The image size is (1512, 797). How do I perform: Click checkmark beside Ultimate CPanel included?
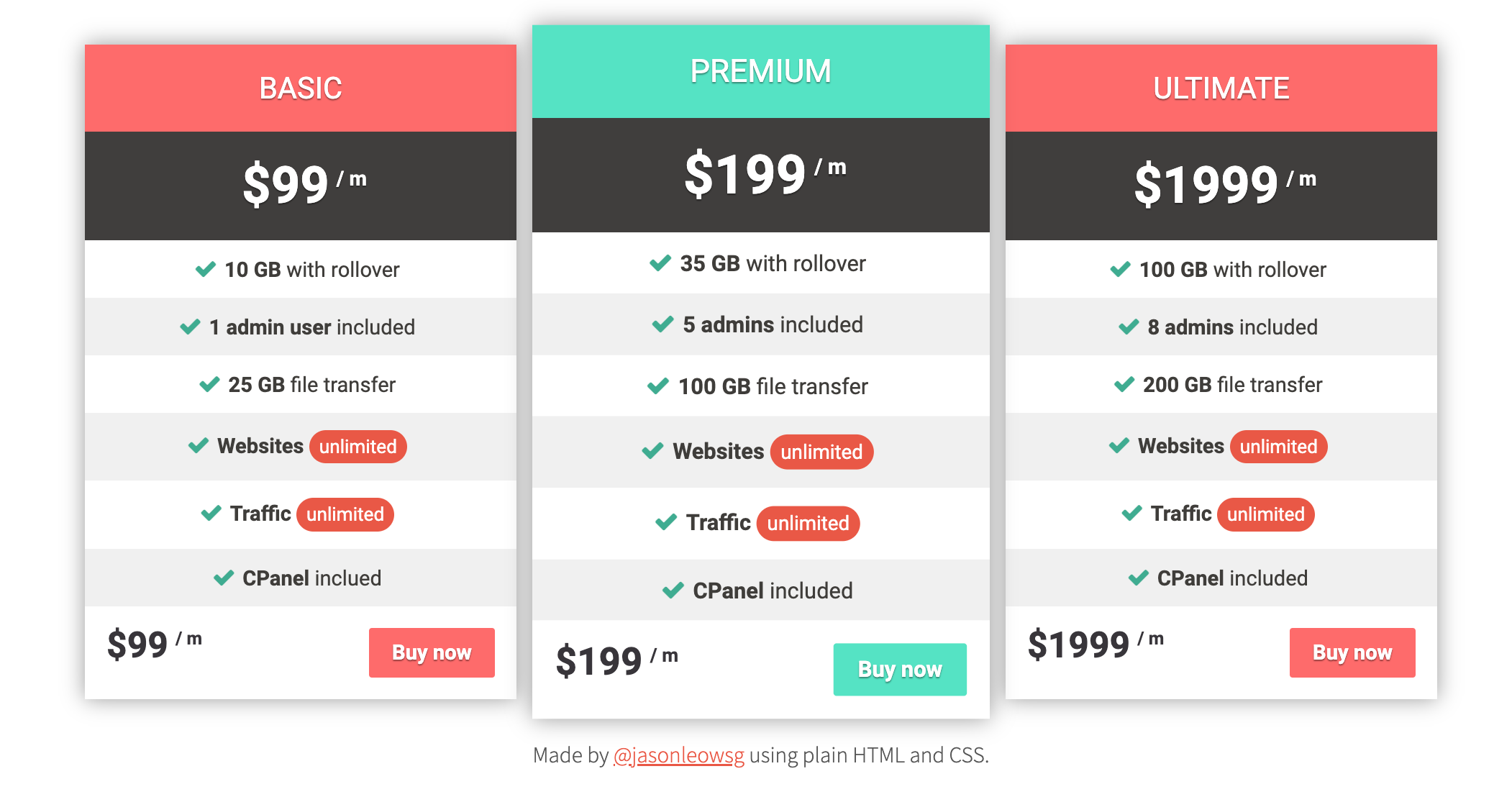click(x=1139, y=578)
